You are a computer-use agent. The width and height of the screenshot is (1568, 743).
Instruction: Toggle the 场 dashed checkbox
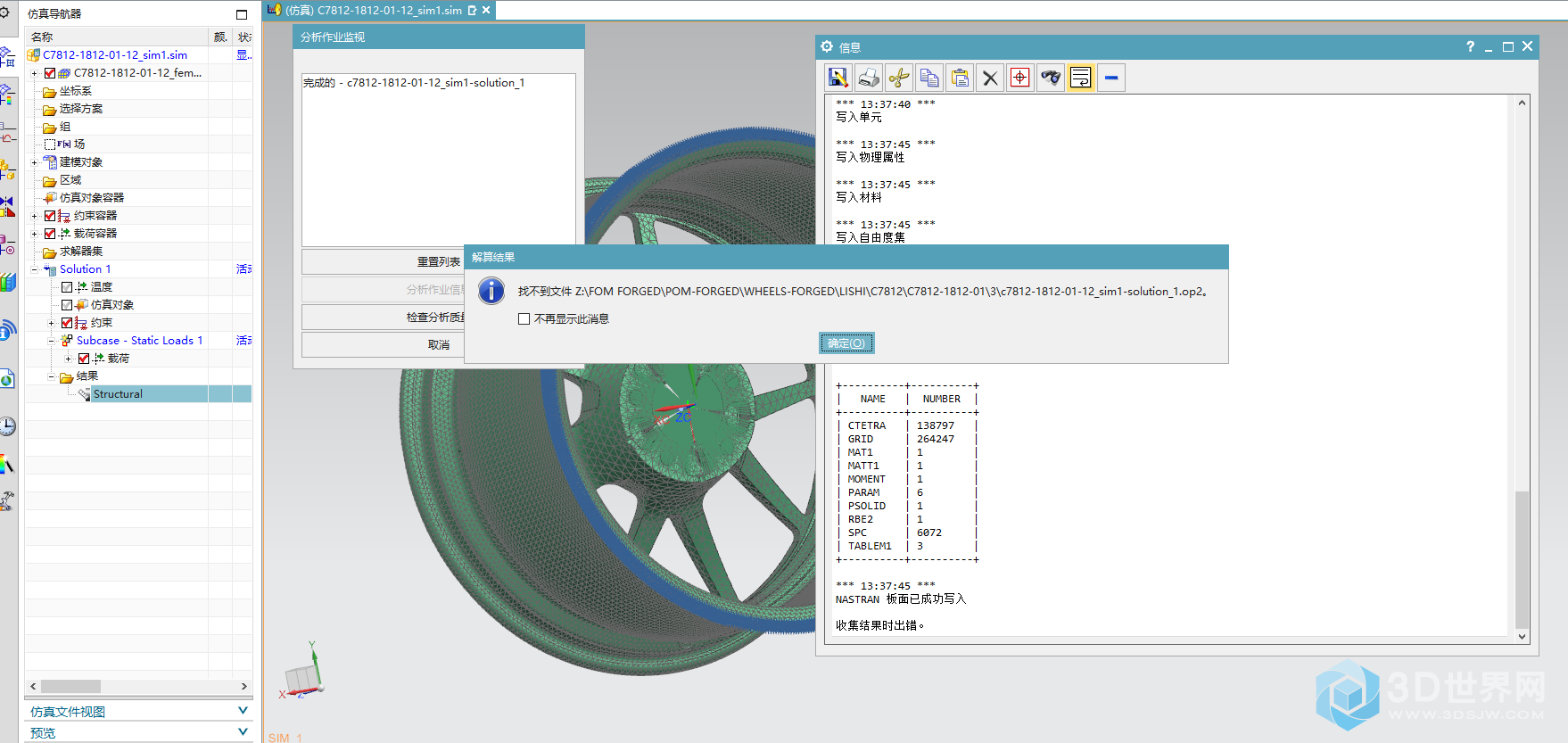pos(50,144)
